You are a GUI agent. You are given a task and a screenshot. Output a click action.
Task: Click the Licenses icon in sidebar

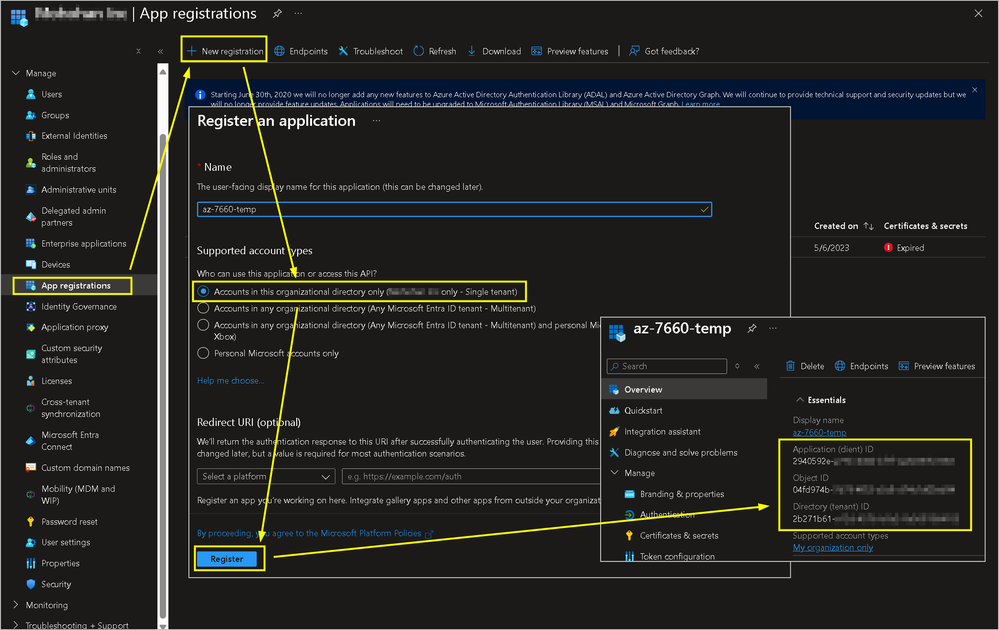tap(31, 381)
